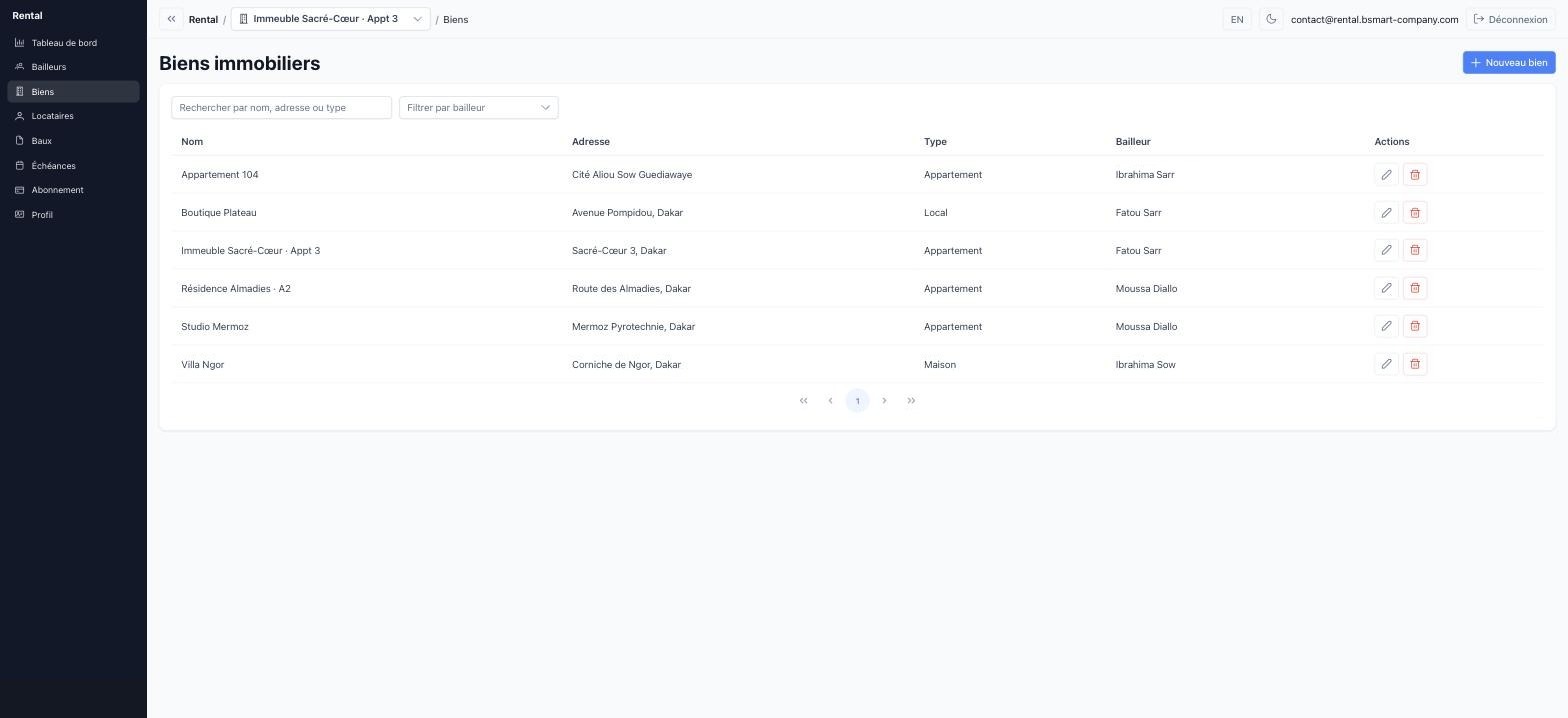The height and width of the screenshot is (718, 1568).
Task: Edit the Villa Ngor property
Action: pos(1386,365)
